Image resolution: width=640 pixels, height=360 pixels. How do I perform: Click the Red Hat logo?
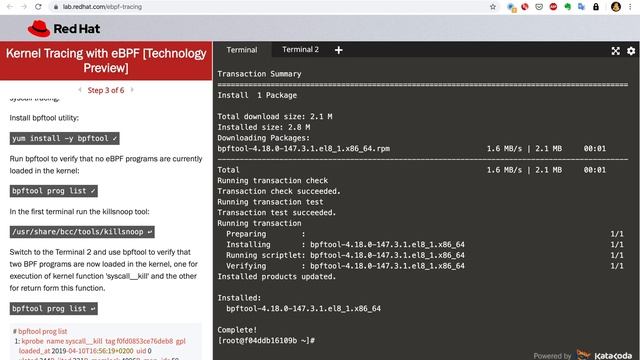click(64, 29)
